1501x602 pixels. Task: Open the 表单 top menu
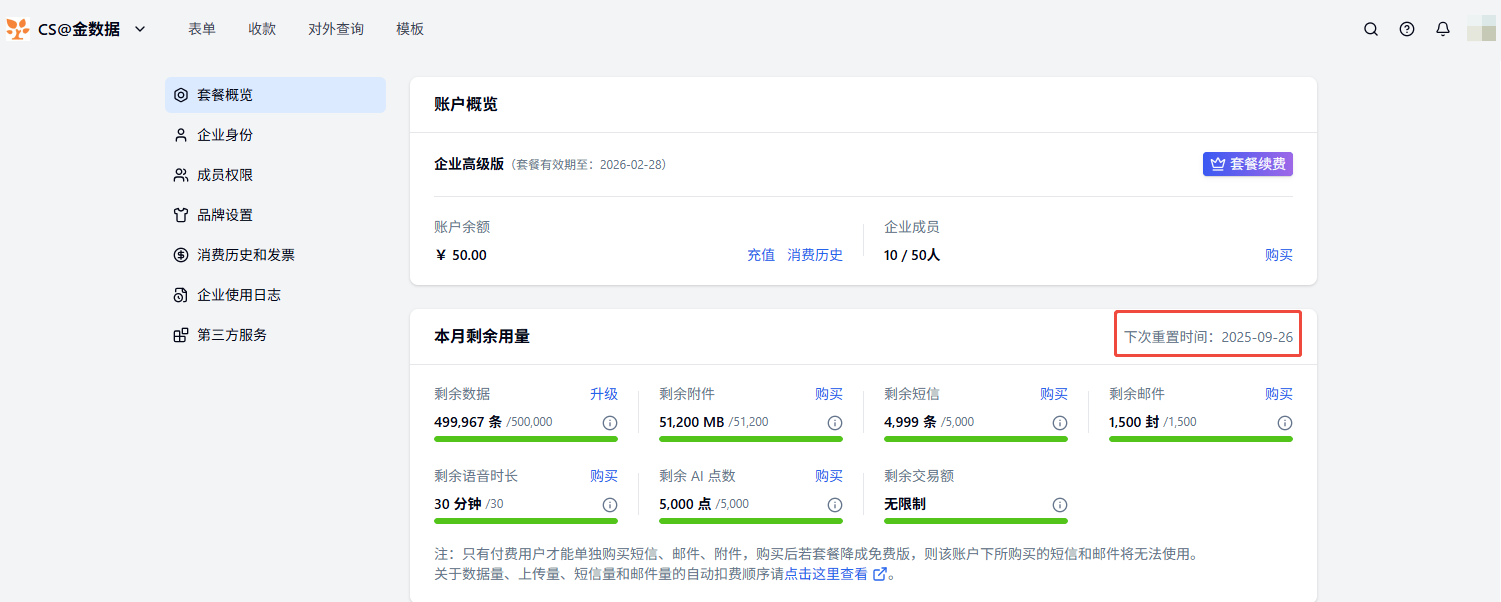202,29
